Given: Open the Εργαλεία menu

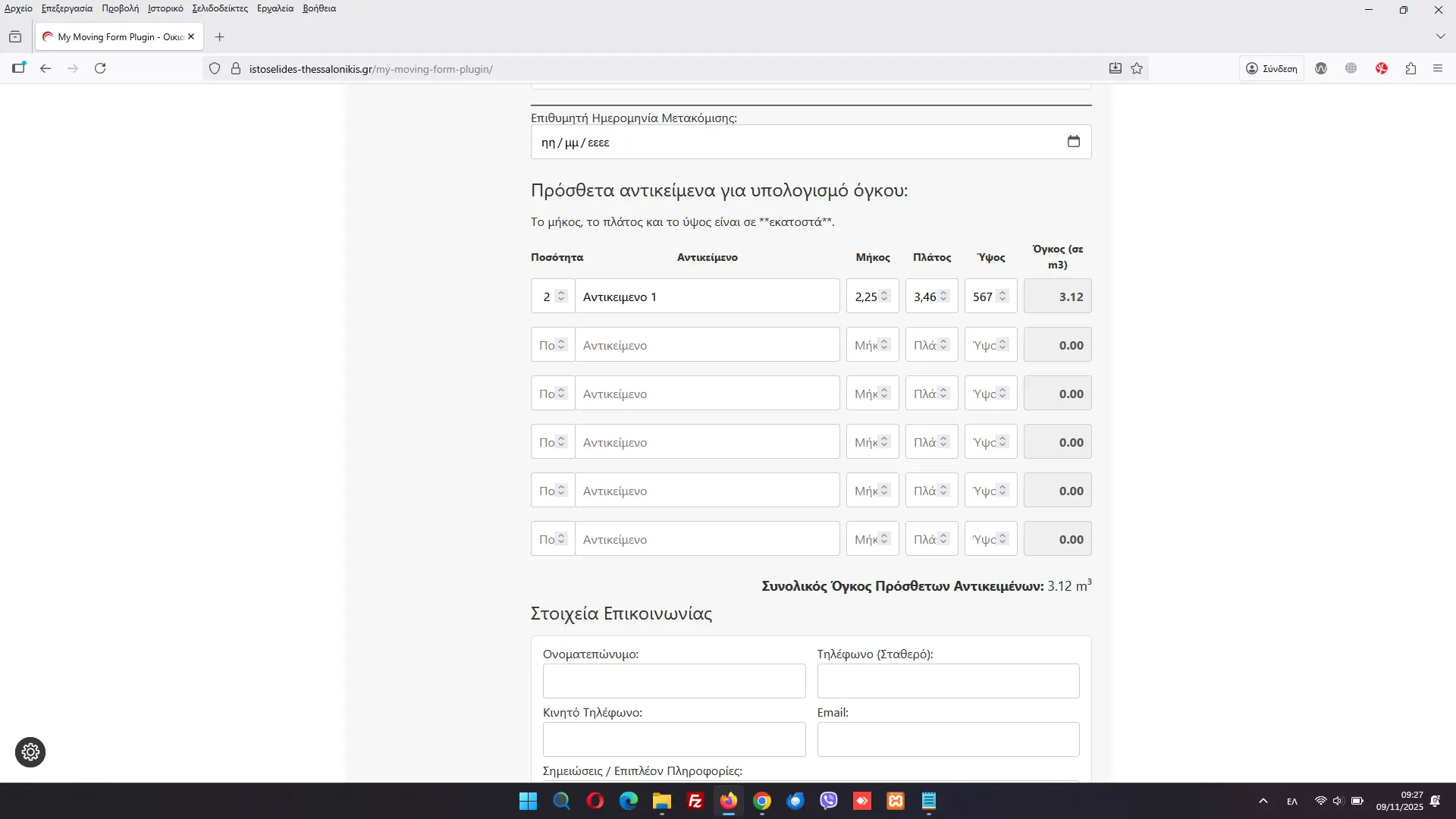Looking at the screenshot, I should tap(275, 8).
